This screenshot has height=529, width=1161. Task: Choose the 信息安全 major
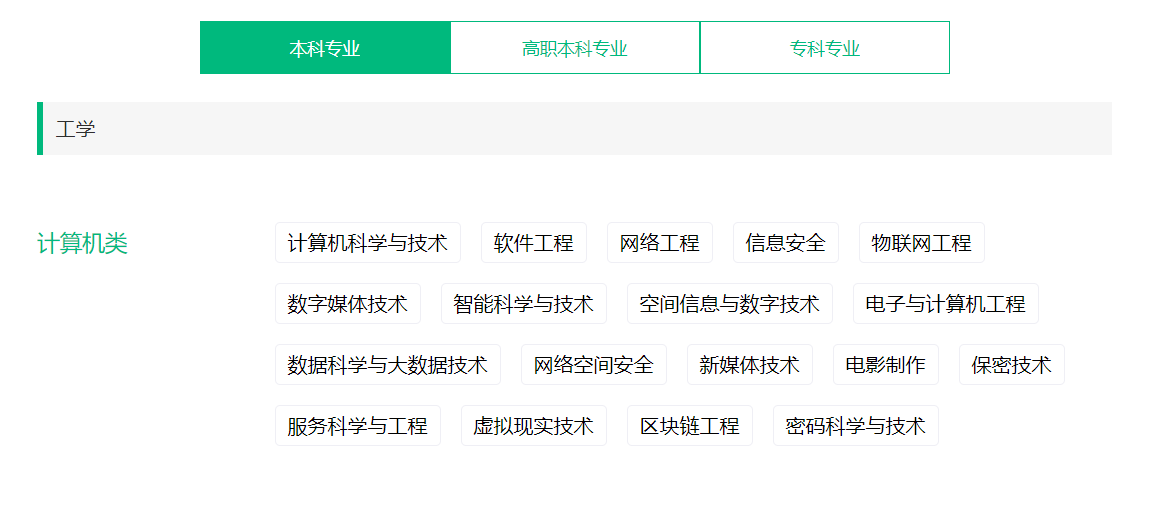pyautogui.click(x=785, y=243)
